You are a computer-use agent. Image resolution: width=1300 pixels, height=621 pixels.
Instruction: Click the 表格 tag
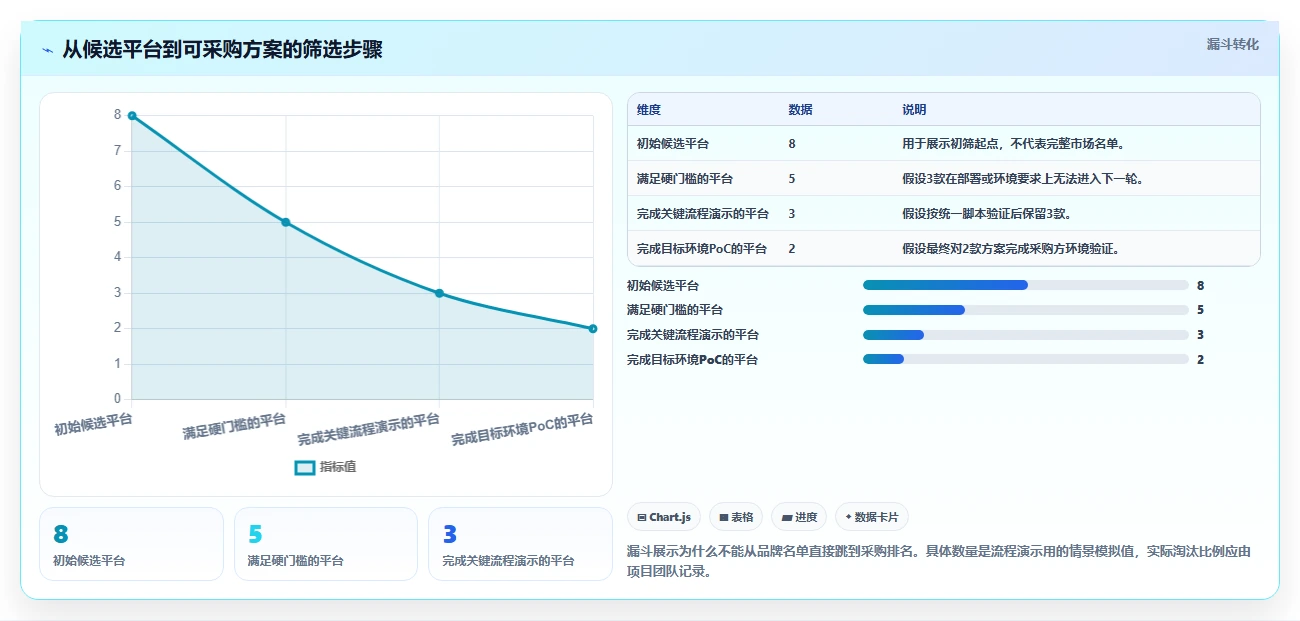(x=736, y=517)
